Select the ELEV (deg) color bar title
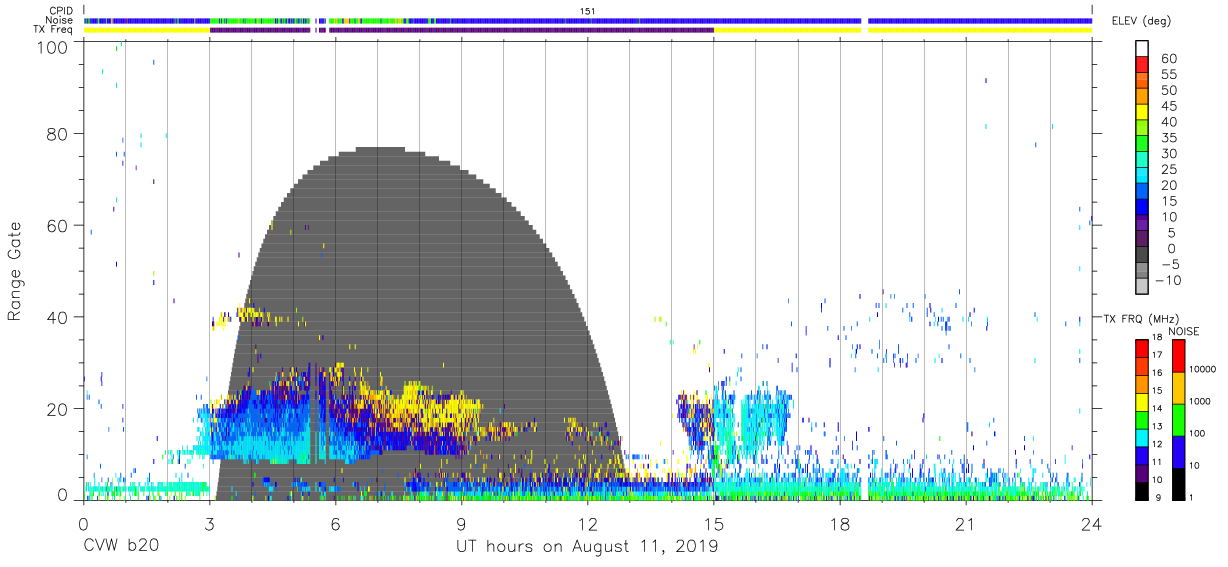The width and height of the screenshot is (1228, 567). (1141, 21)
